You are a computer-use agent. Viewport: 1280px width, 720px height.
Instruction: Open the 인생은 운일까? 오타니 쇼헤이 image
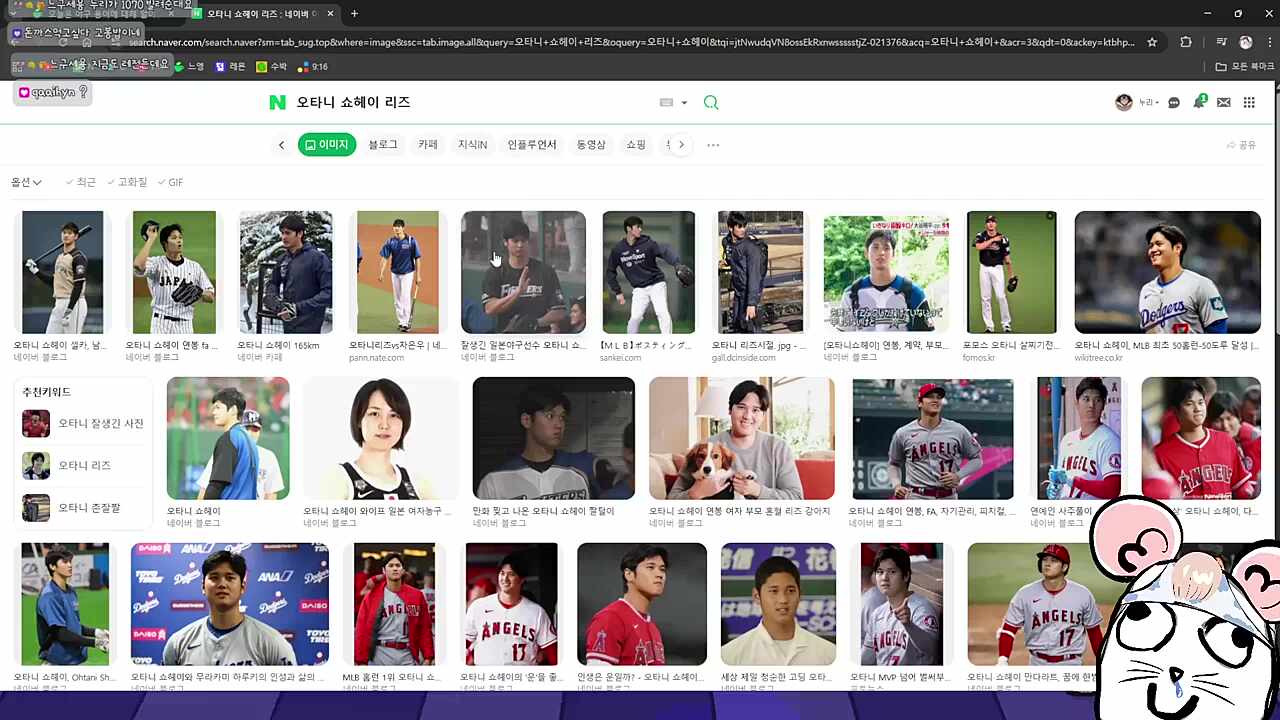pyautogui.click(x=642, y=604)
